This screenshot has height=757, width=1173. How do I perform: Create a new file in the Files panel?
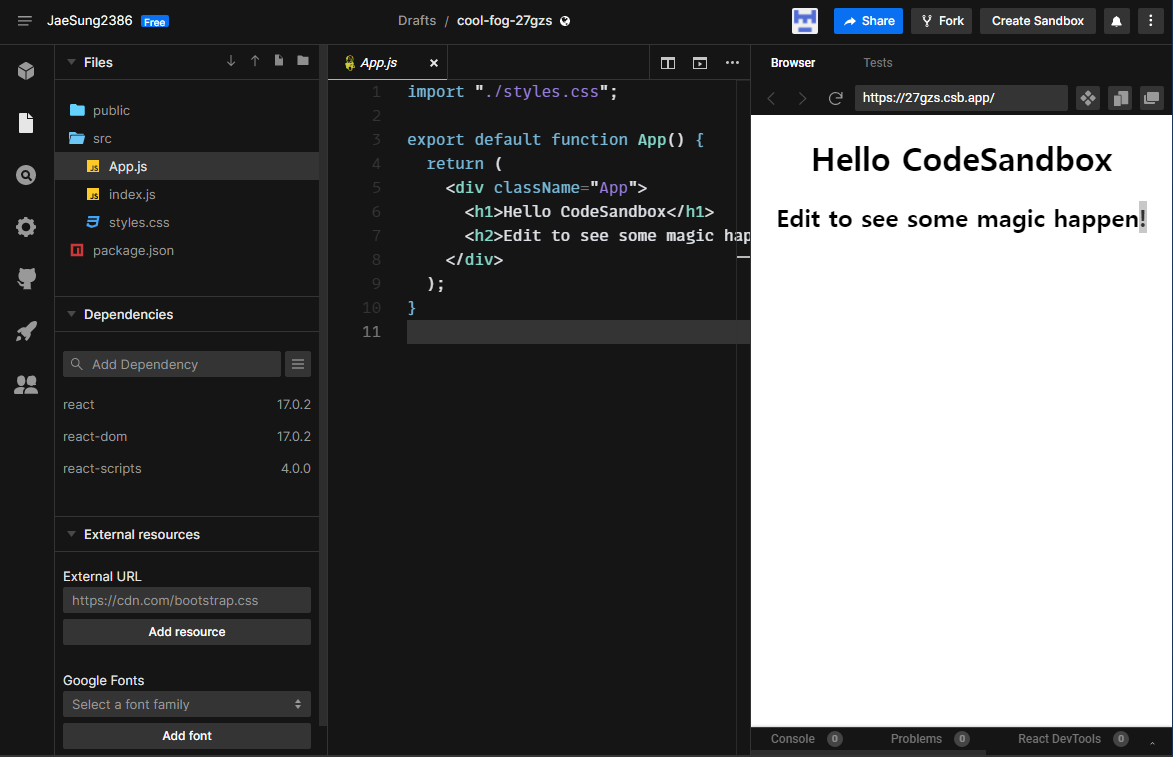tap(279, 62)
